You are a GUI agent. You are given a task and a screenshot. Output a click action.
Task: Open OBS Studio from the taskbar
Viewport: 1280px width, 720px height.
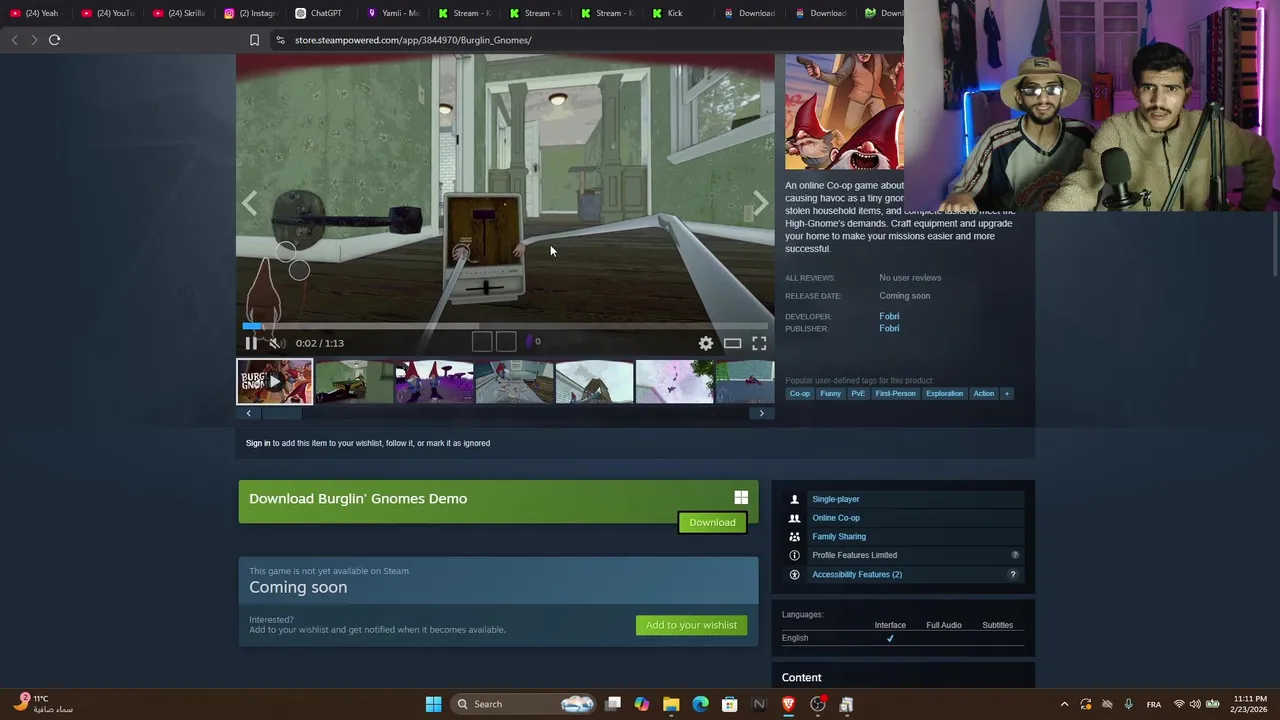click(818, 704)
